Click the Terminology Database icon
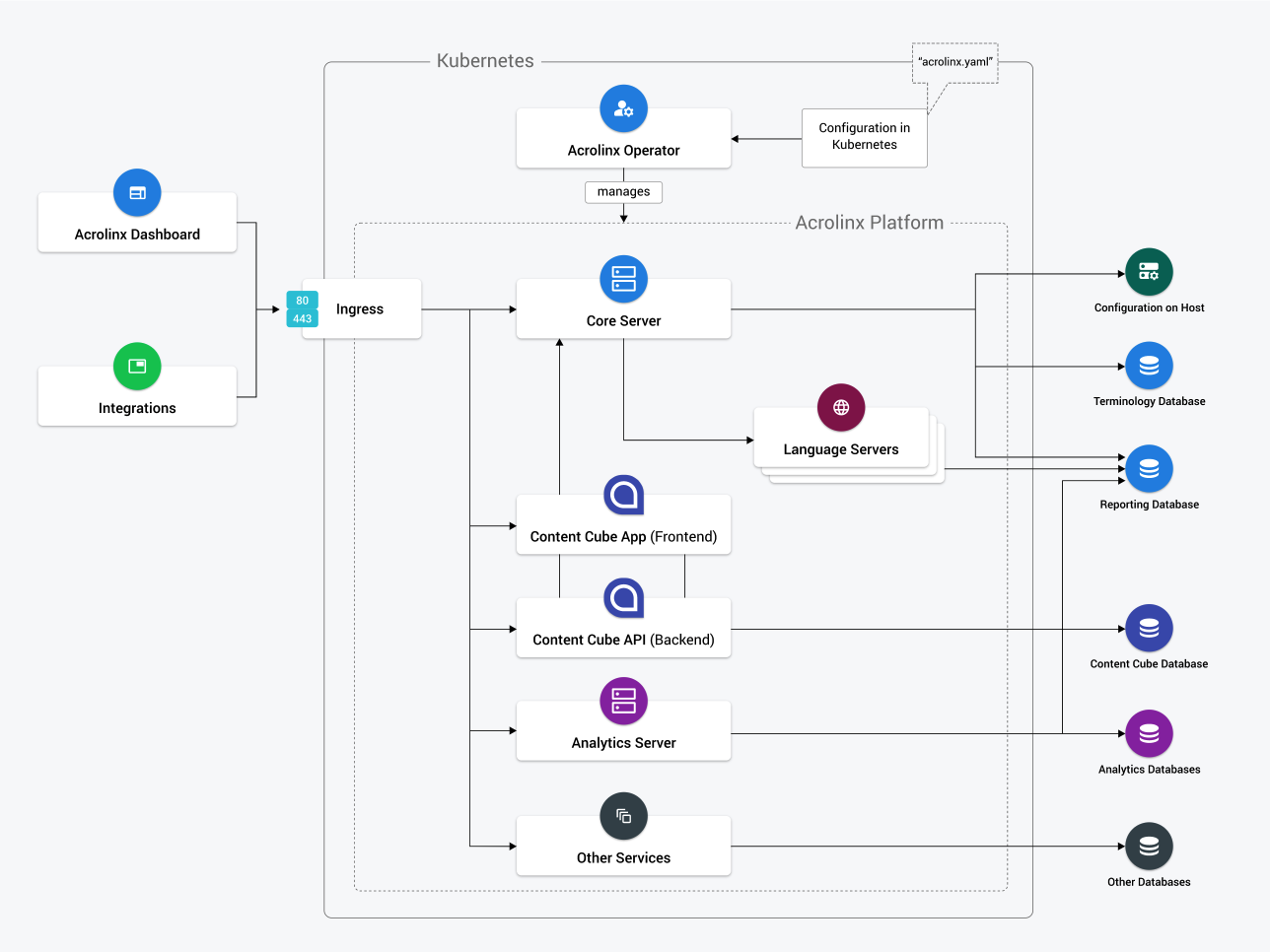Image resolution: width=1270 pixels, height=952 pixels. (1149, 366)
